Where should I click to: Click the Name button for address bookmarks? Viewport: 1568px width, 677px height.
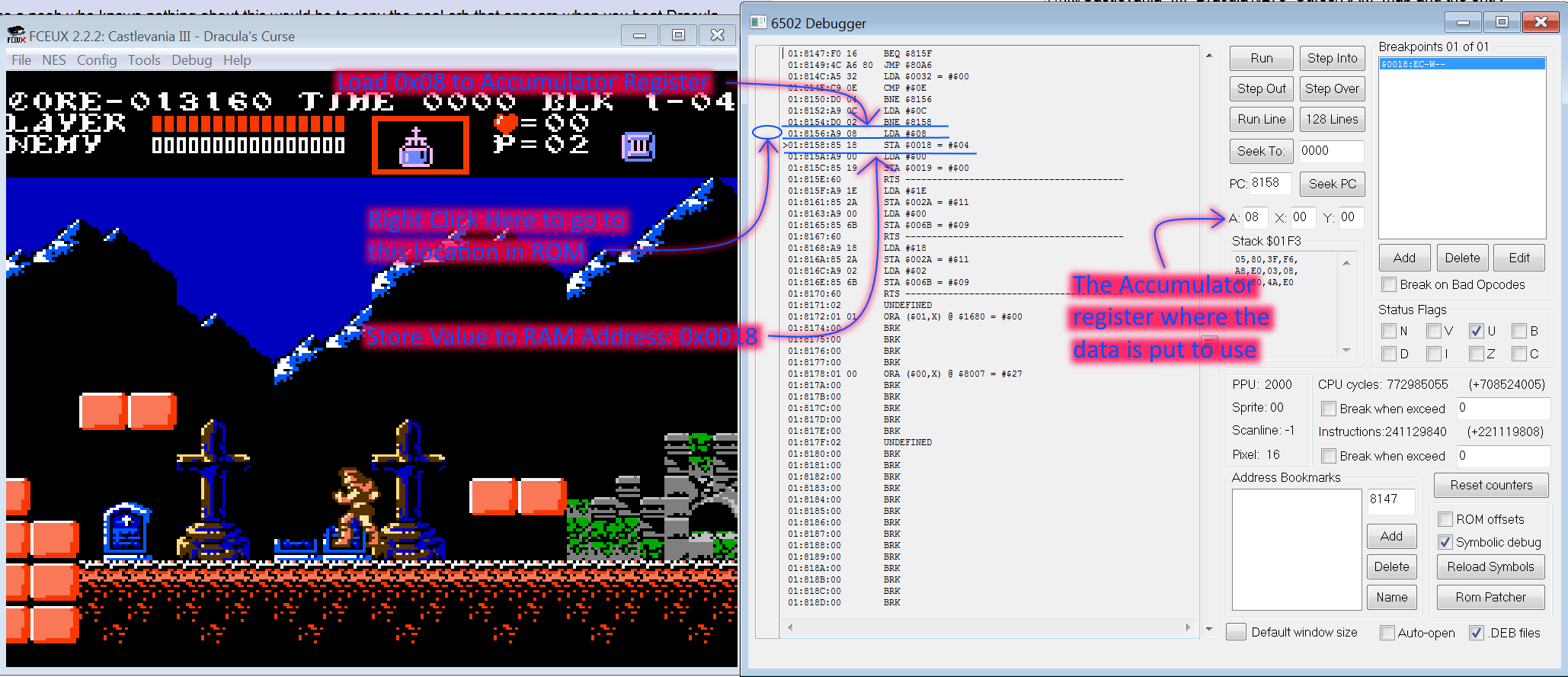(x=1391, y=597)
